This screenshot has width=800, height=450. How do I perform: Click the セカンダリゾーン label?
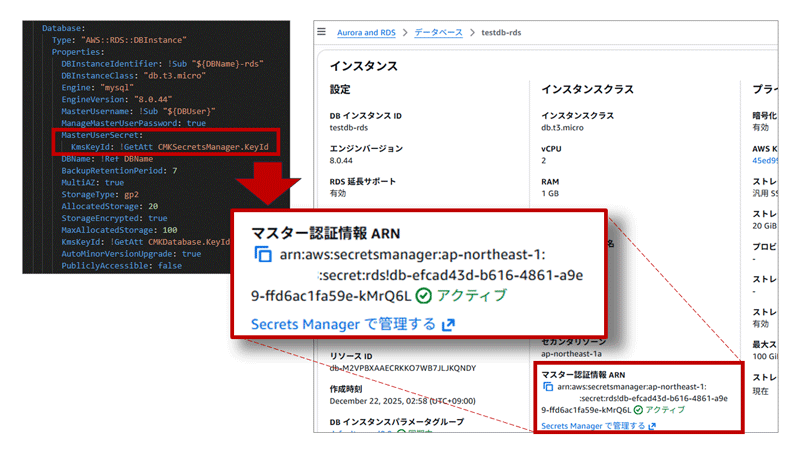click(573, 342)
